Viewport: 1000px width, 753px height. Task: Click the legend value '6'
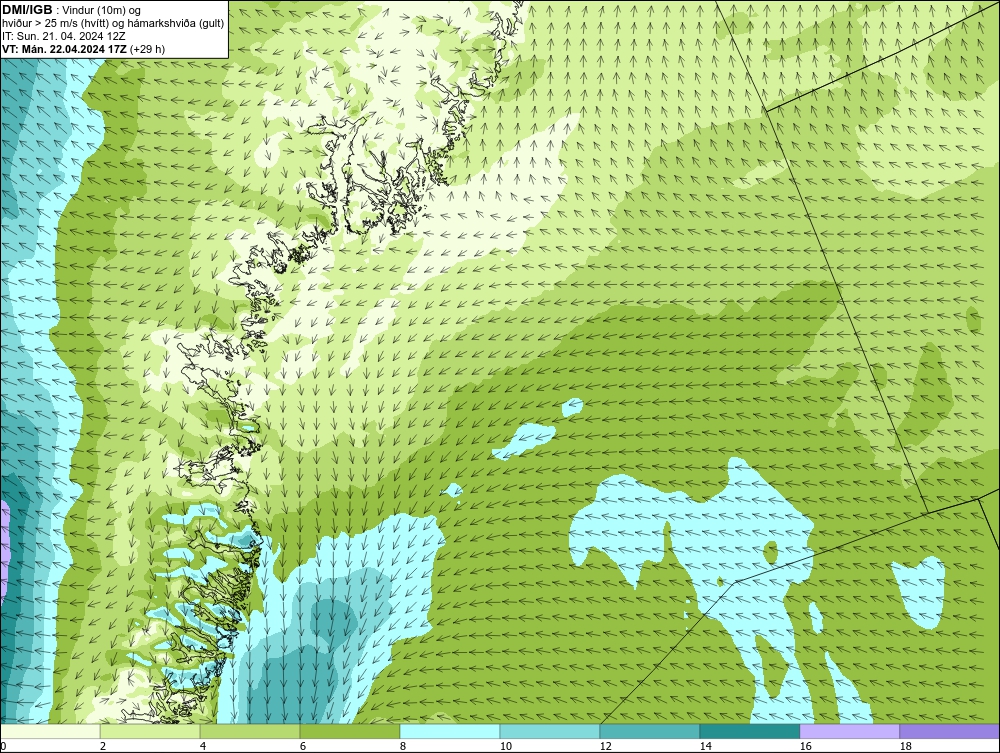tap(302, 746)
